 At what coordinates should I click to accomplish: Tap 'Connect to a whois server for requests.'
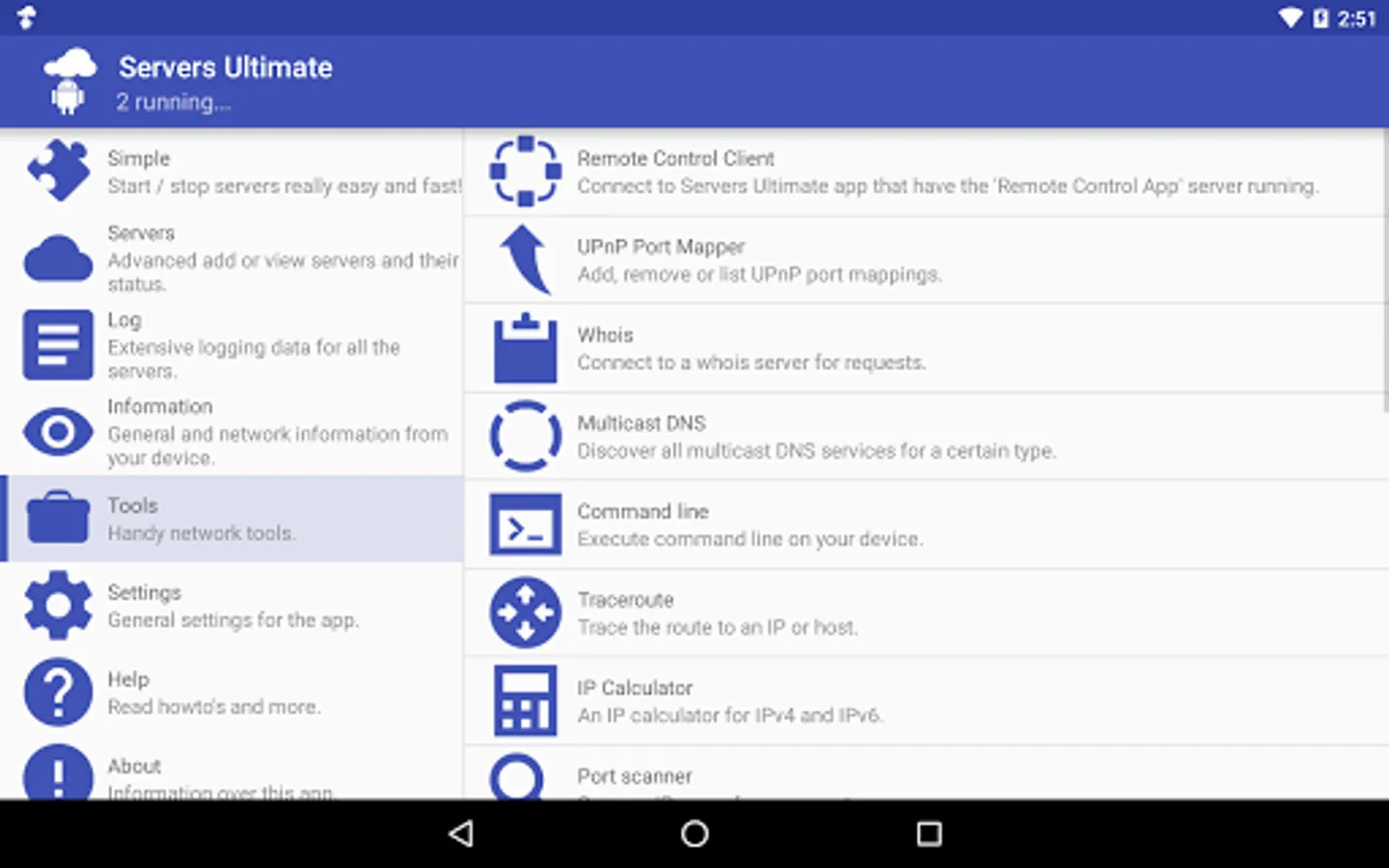point(751,363)
